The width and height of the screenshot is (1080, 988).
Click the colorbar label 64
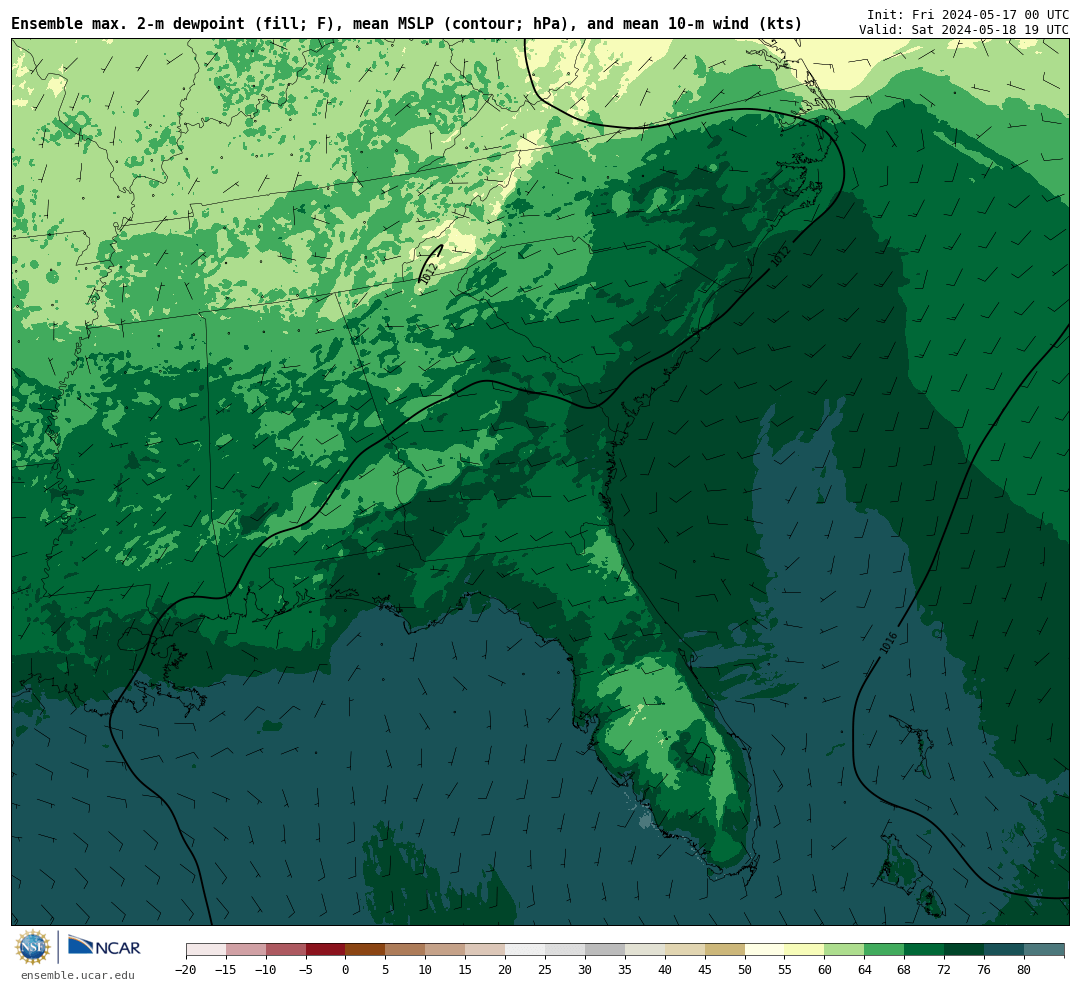(x=864, y=970)
